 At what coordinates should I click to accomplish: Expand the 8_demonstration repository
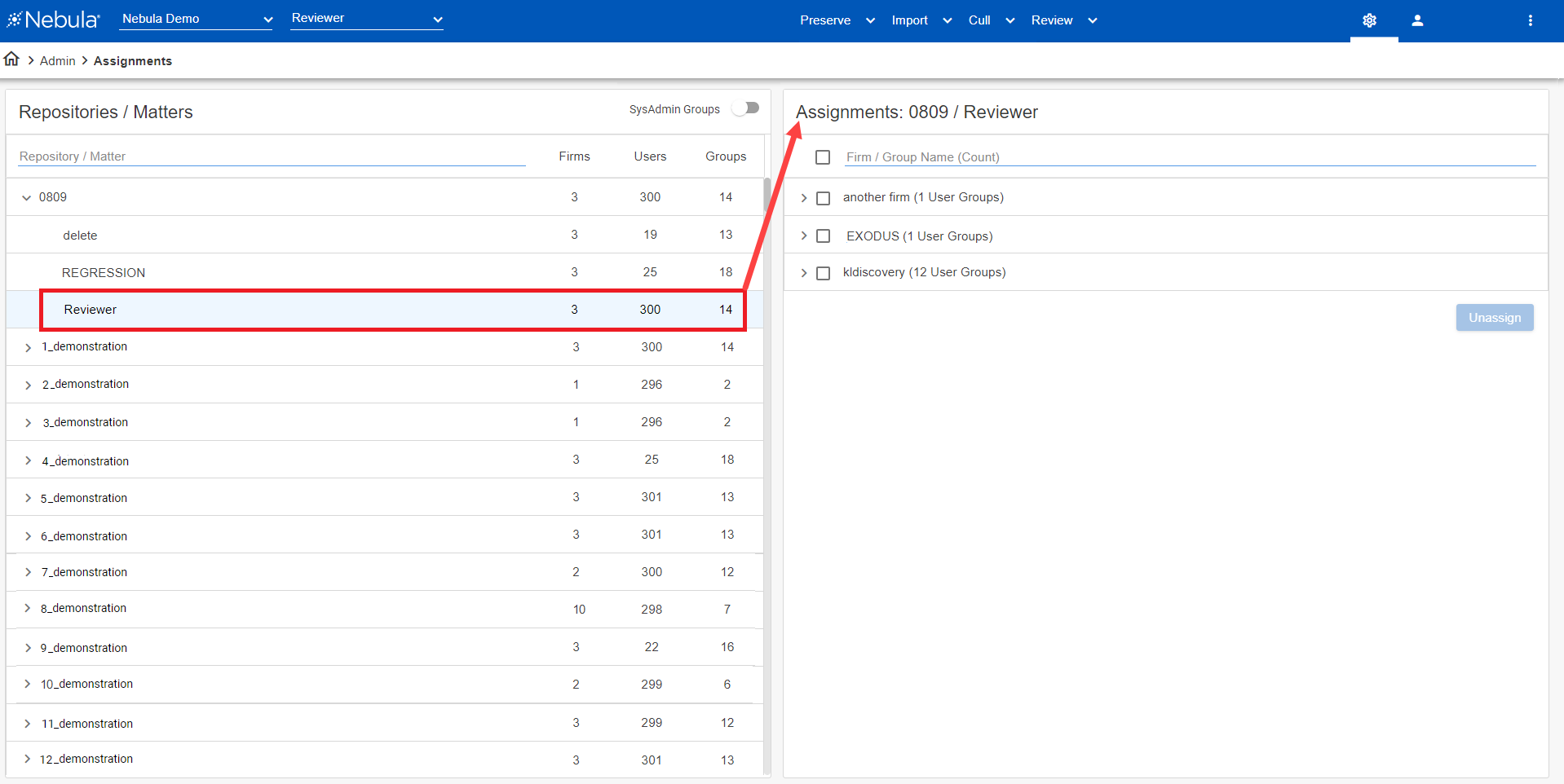(27, 609)
